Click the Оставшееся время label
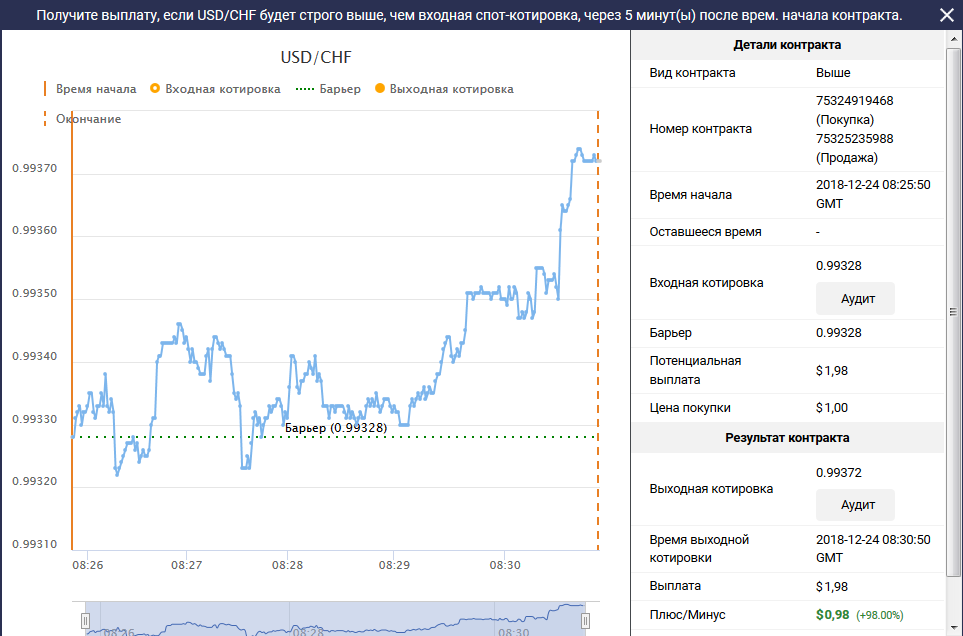The height and width of the screenshot is (636, 963). click(705, 232)
